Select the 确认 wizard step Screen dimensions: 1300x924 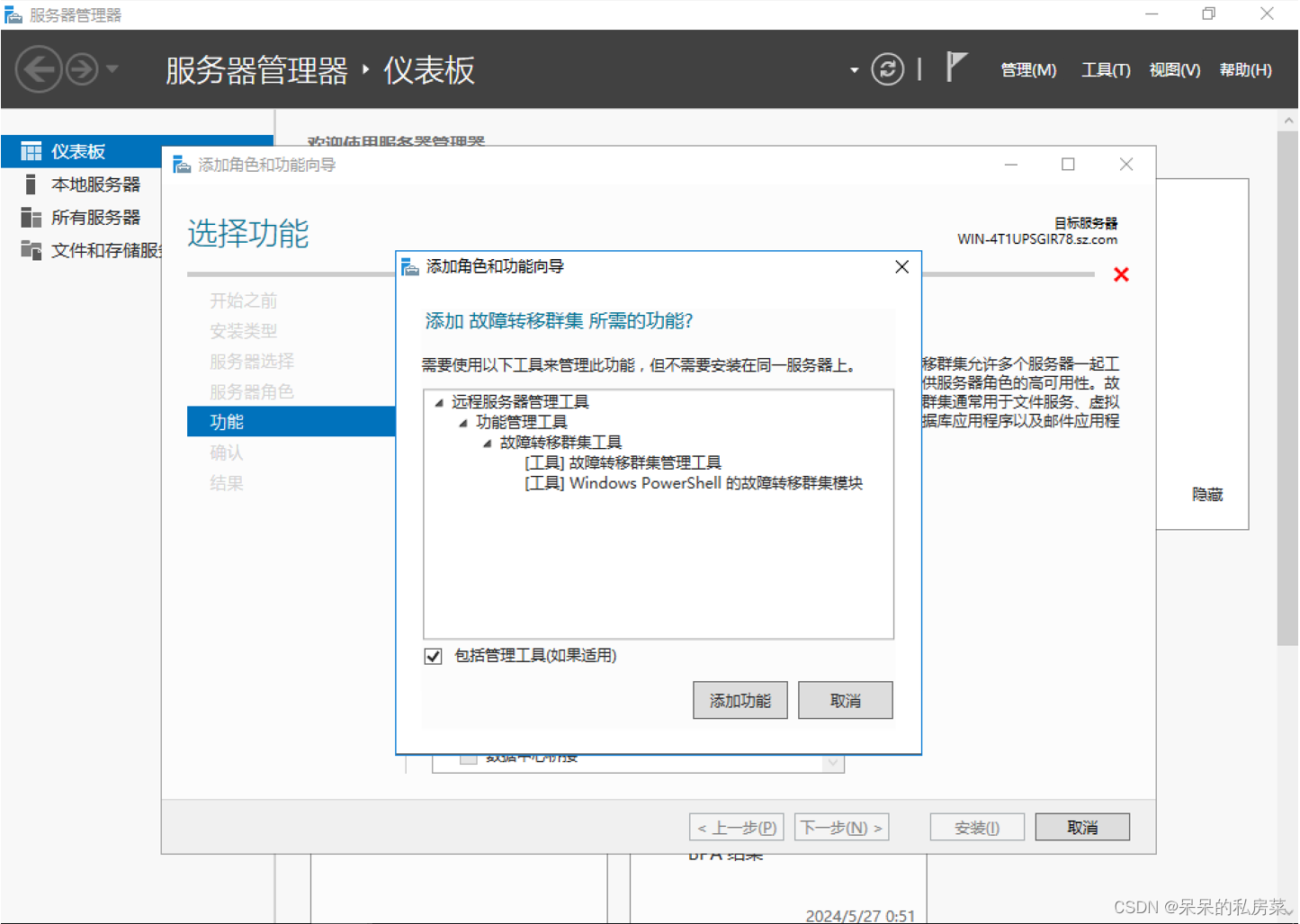tap(227, 453)
